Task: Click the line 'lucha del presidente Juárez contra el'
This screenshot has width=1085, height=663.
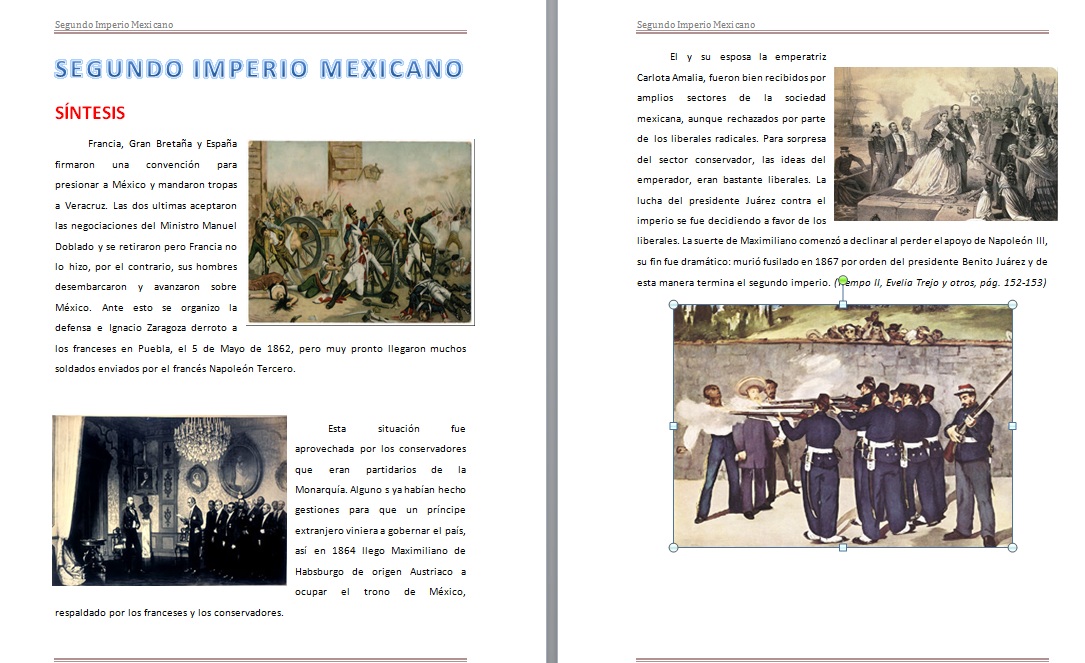Action: 731,201
